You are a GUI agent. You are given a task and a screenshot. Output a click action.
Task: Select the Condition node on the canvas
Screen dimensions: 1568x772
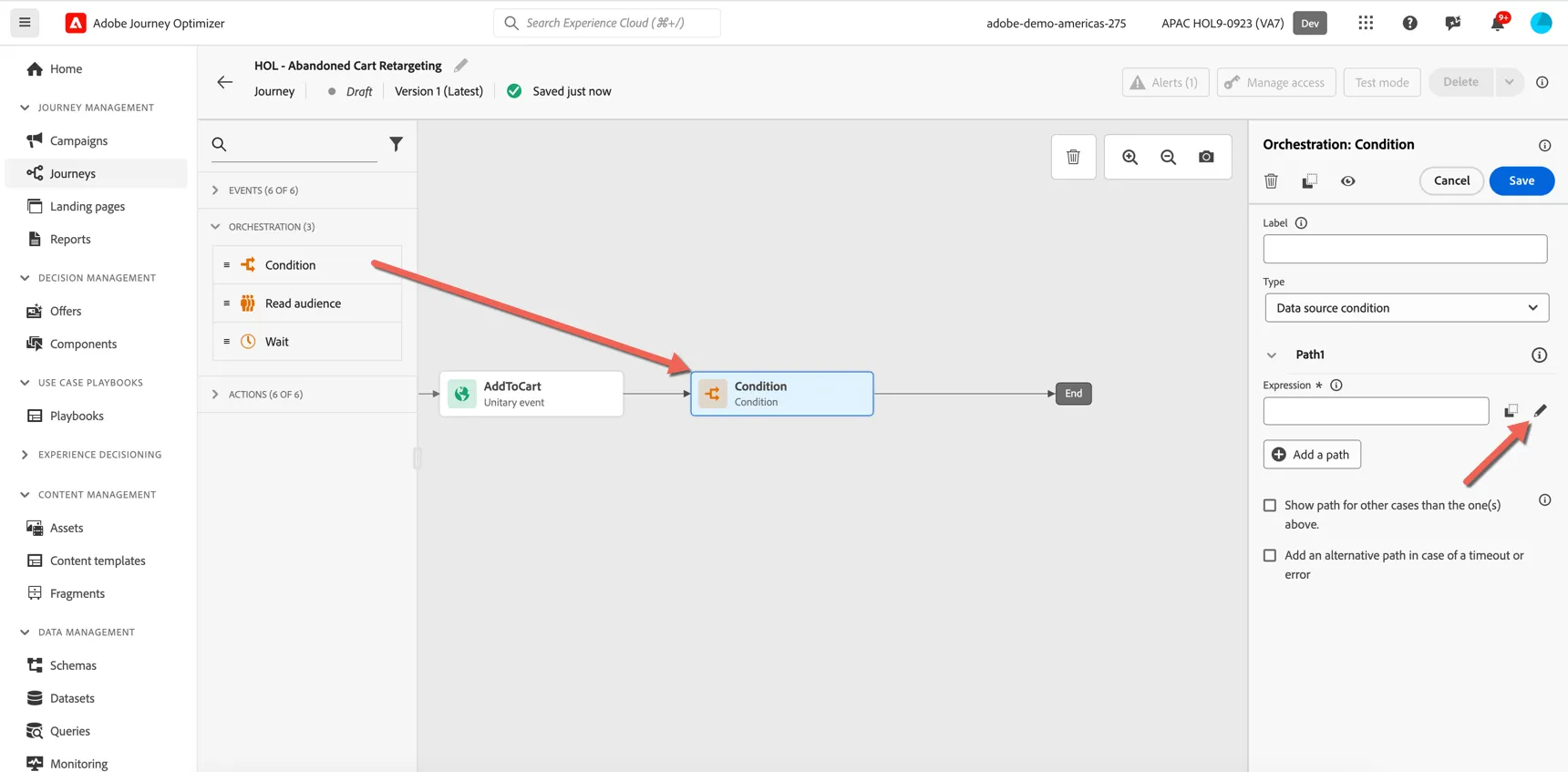point(782,394)
